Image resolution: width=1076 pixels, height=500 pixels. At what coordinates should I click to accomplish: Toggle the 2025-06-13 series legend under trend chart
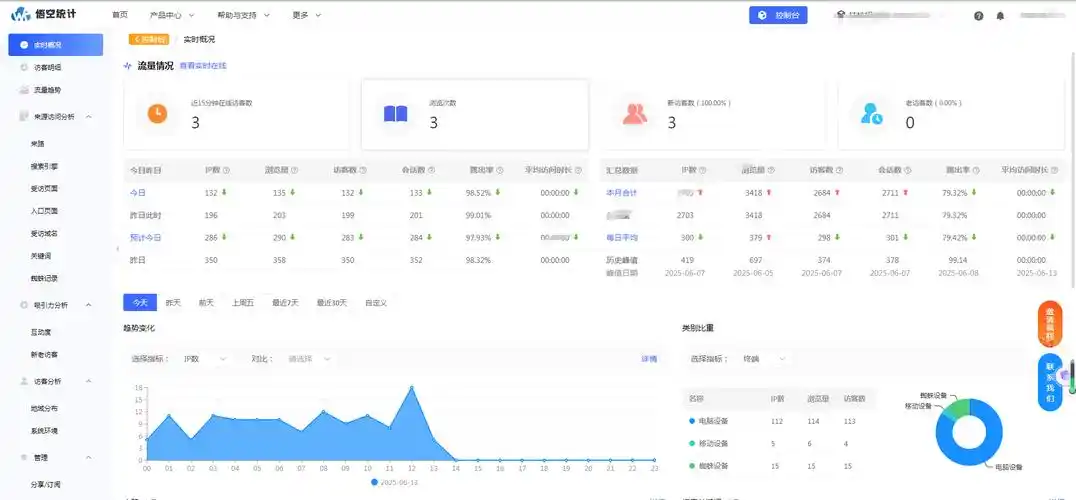395,482
